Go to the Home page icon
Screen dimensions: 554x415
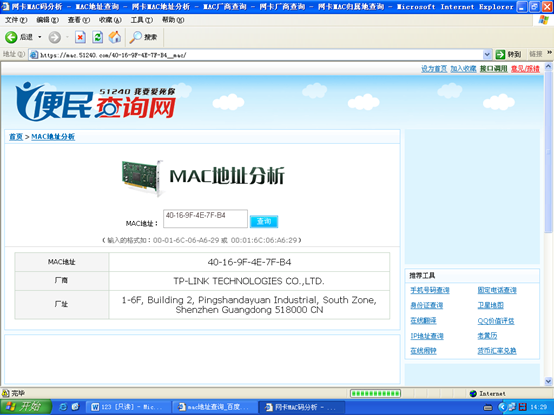pos(114,37)
